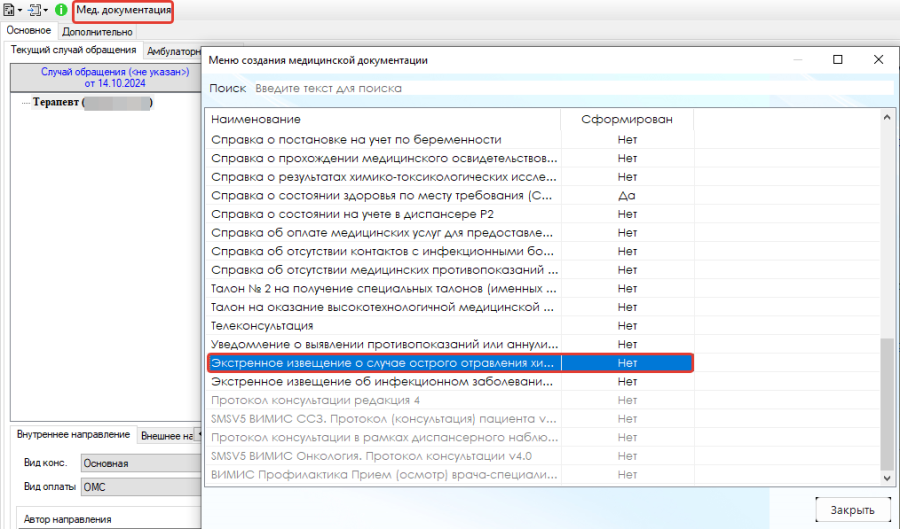Screen dimensions: 900x529
Task: Click the vertical scrollbar thumb of documents list
Action: 887,404
